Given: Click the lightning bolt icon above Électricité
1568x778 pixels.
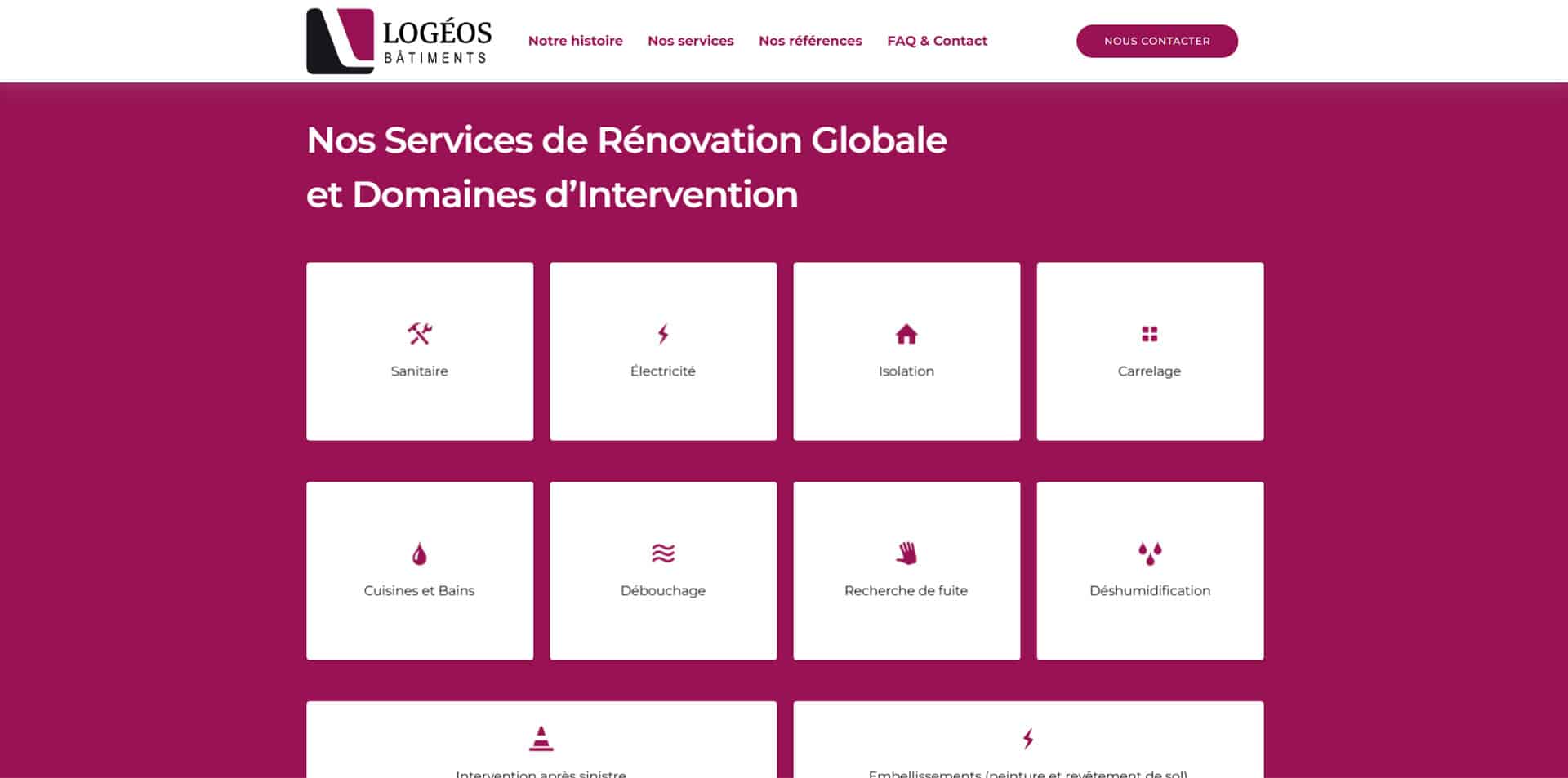Looking at the screenshot, I should 663,334.
